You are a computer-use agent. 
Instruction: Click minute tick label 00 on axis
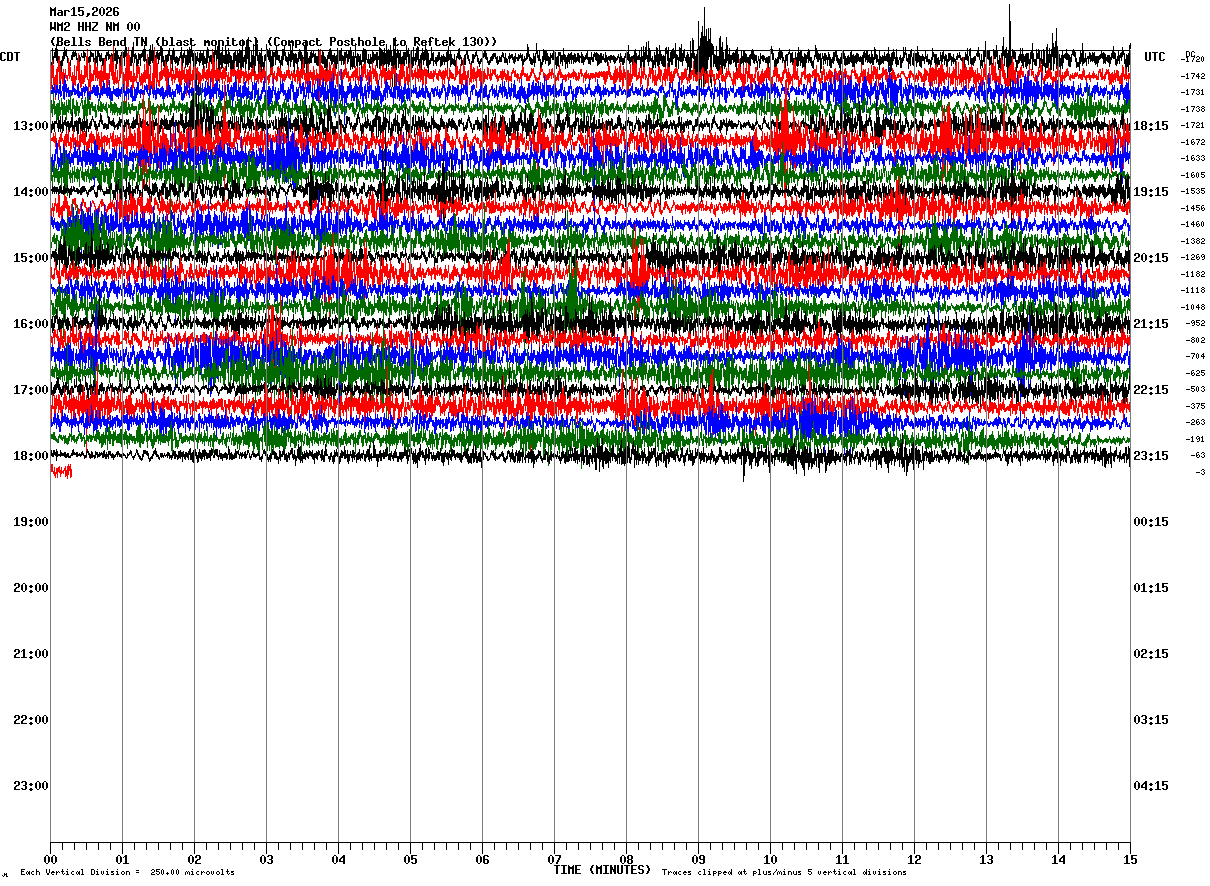click(x=50, y=859)
